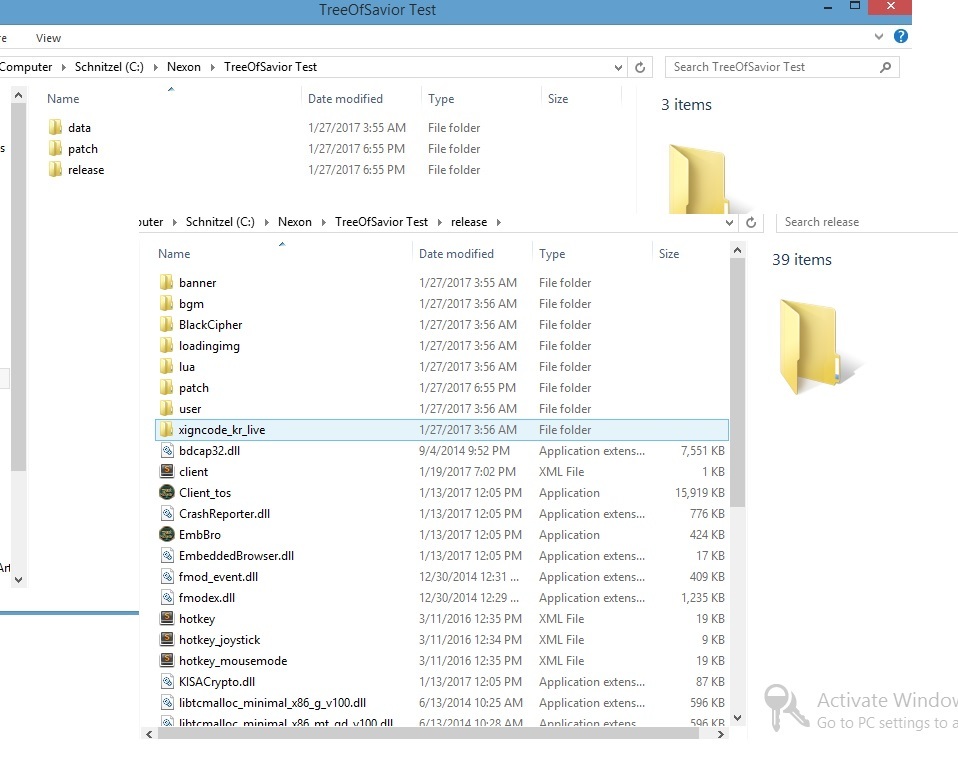Image resolution: width=958 pixels, height=763 pixels.
Task: Click the hotkey XML file icon
Action: [x=167, y=619]
